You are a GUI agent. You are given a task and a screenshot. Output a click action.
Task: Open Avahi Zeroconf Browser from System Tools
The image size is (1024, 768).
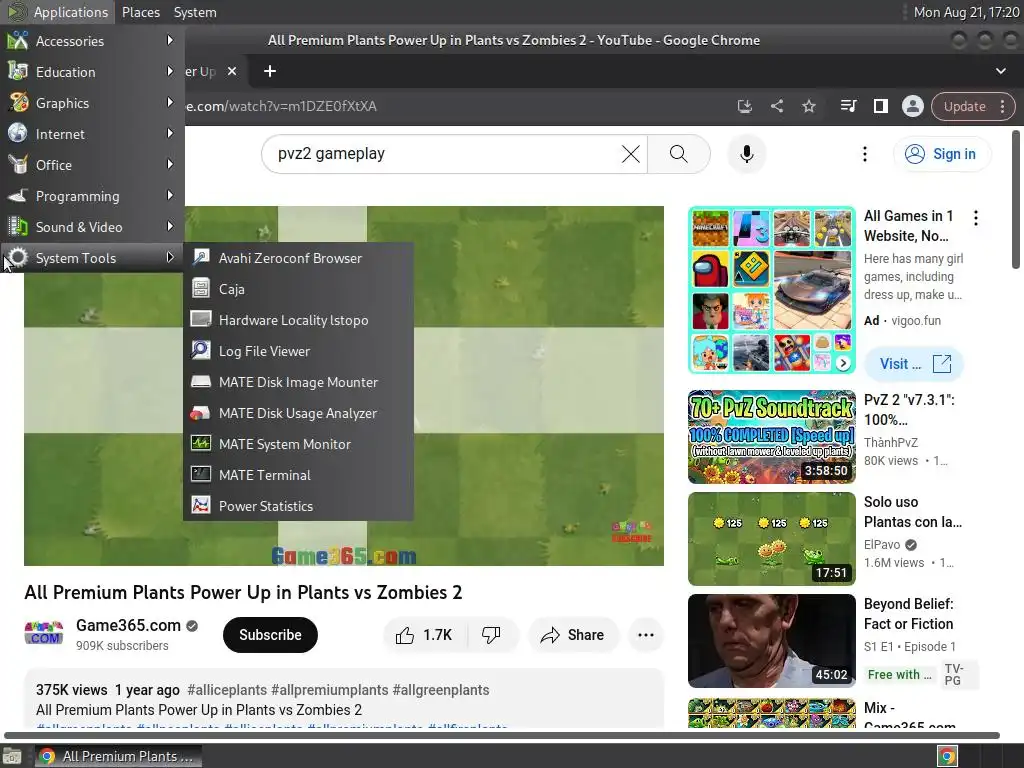(298, 258)
